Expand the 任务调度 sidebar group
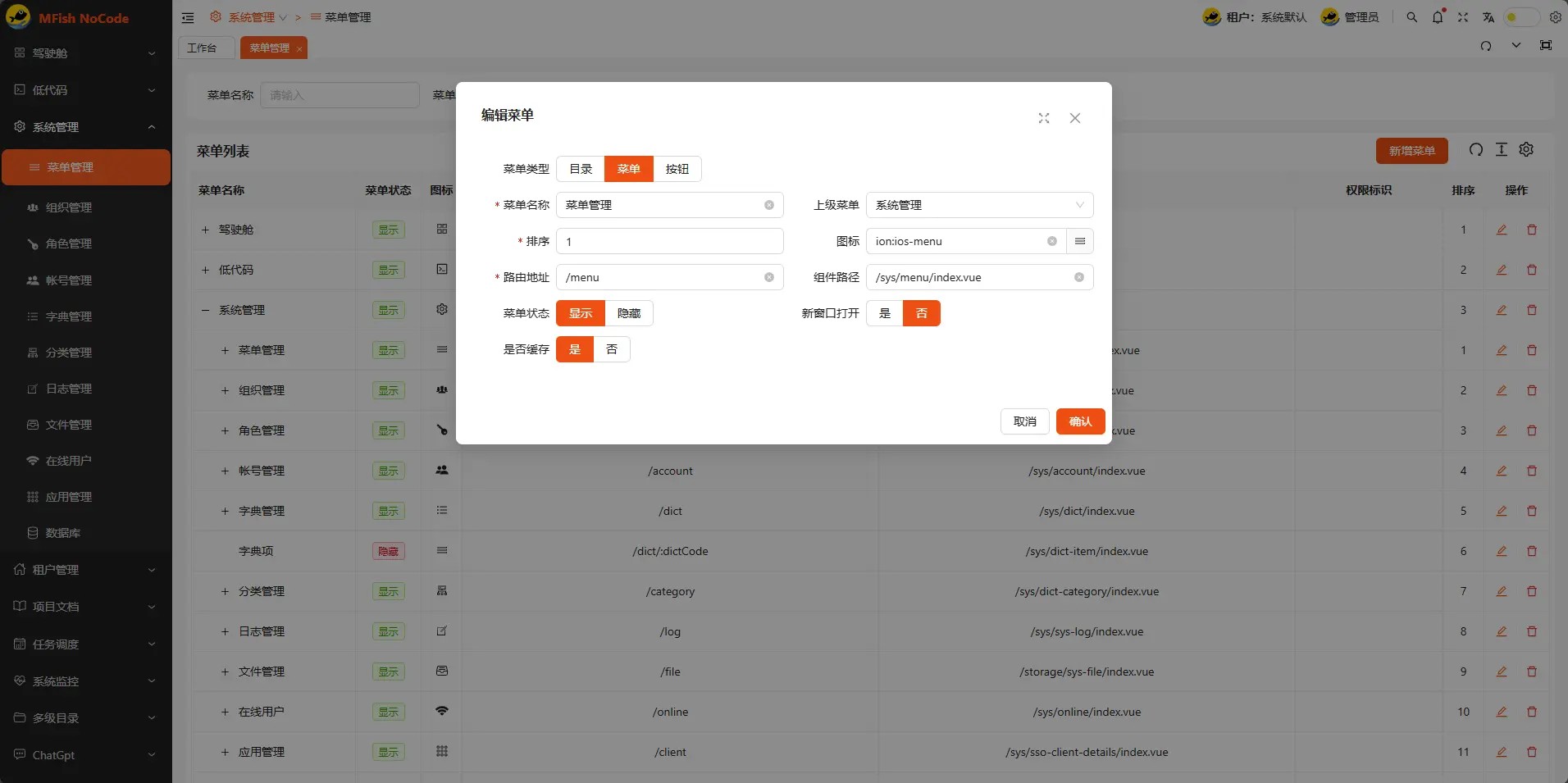The width and height of the screenshot is (1568, 783). (x=85, y=644)
